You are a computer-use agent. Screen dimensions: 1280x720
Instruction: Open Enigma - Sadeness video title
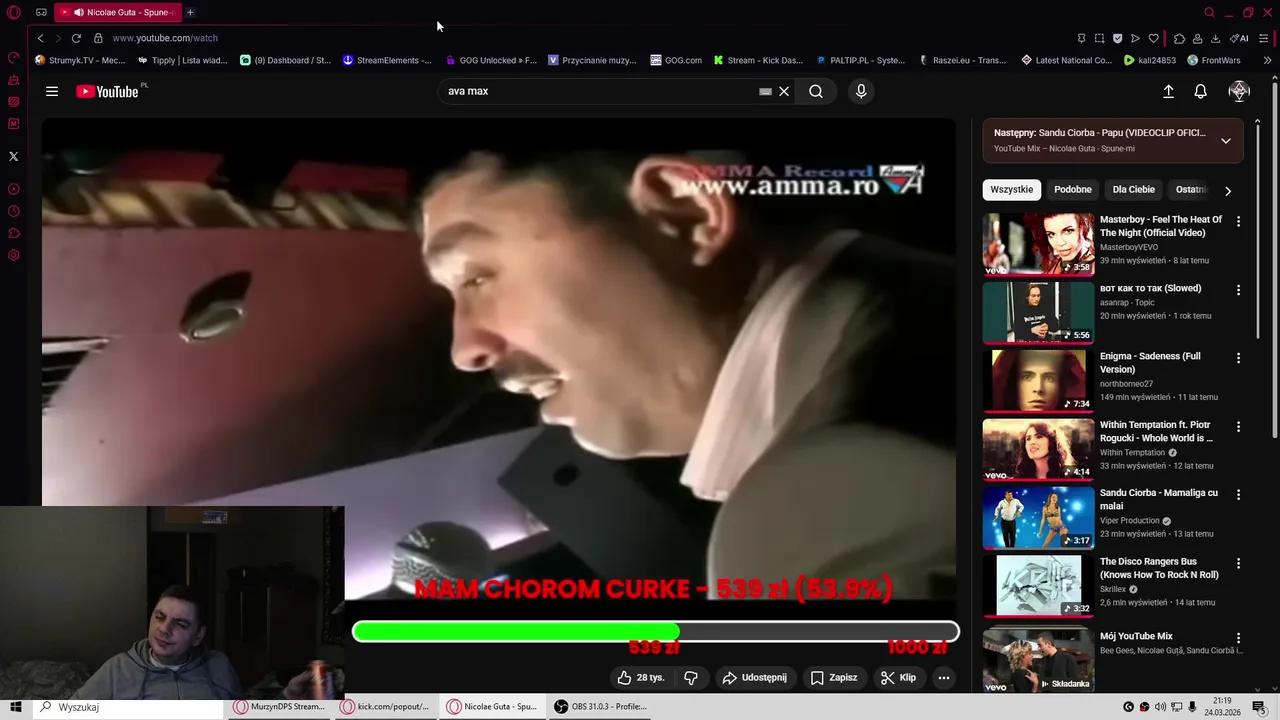[1150, 363]
